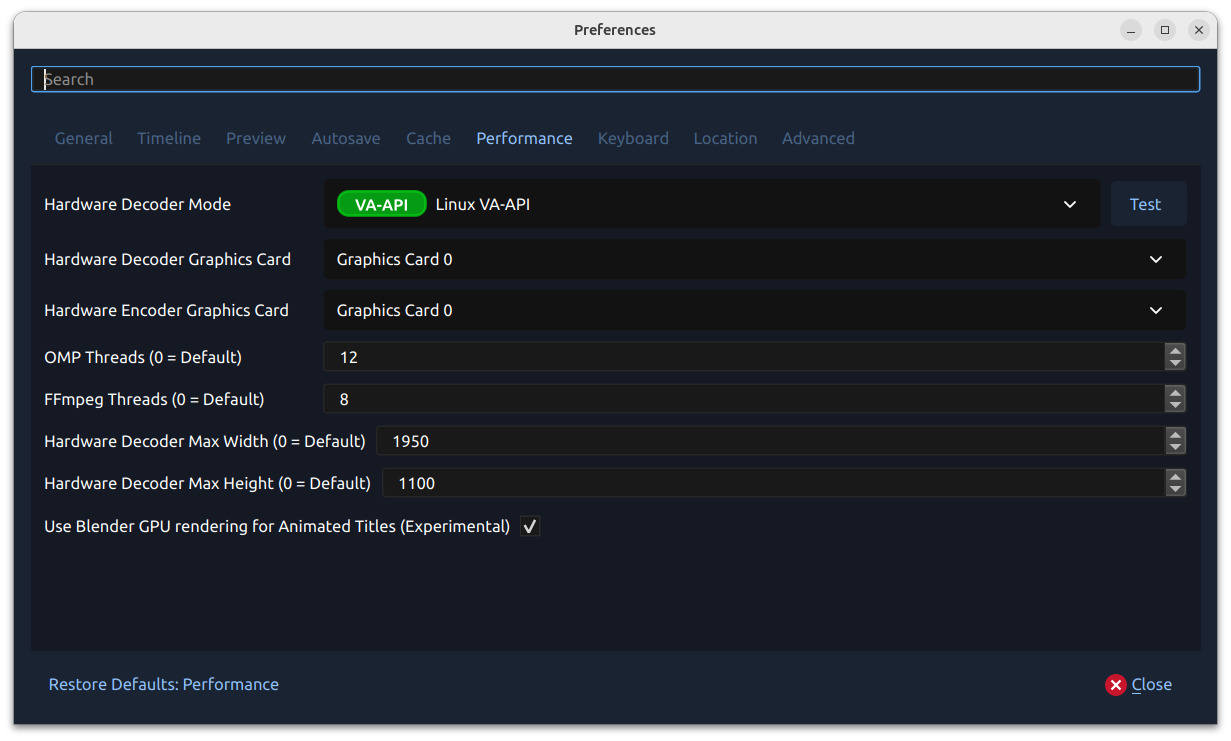Open the Location tab

[725, 138]
